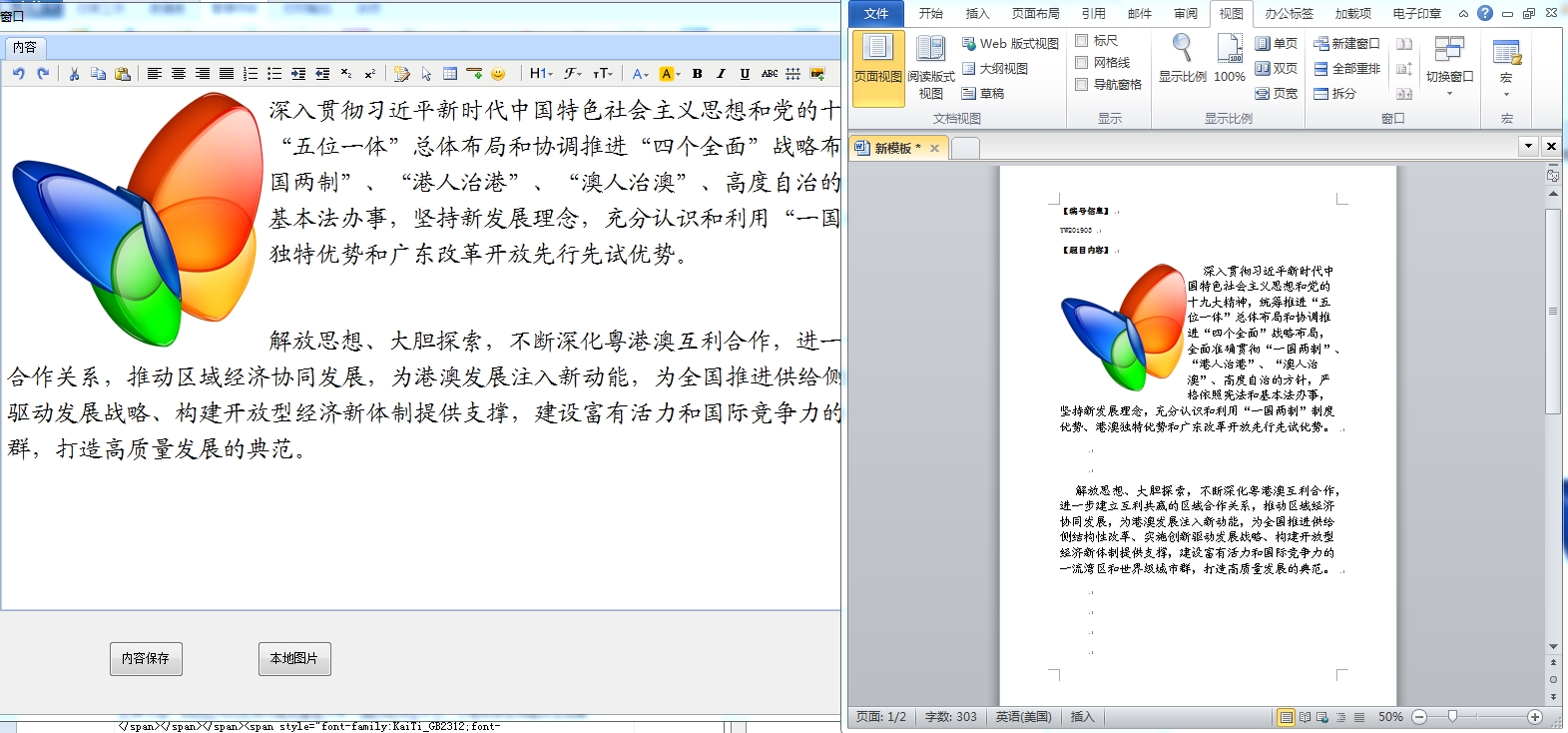Click the 全部重排 arrange all button
The height and width of the screenshot is (733, 1568).
[x=1347, y=69]
